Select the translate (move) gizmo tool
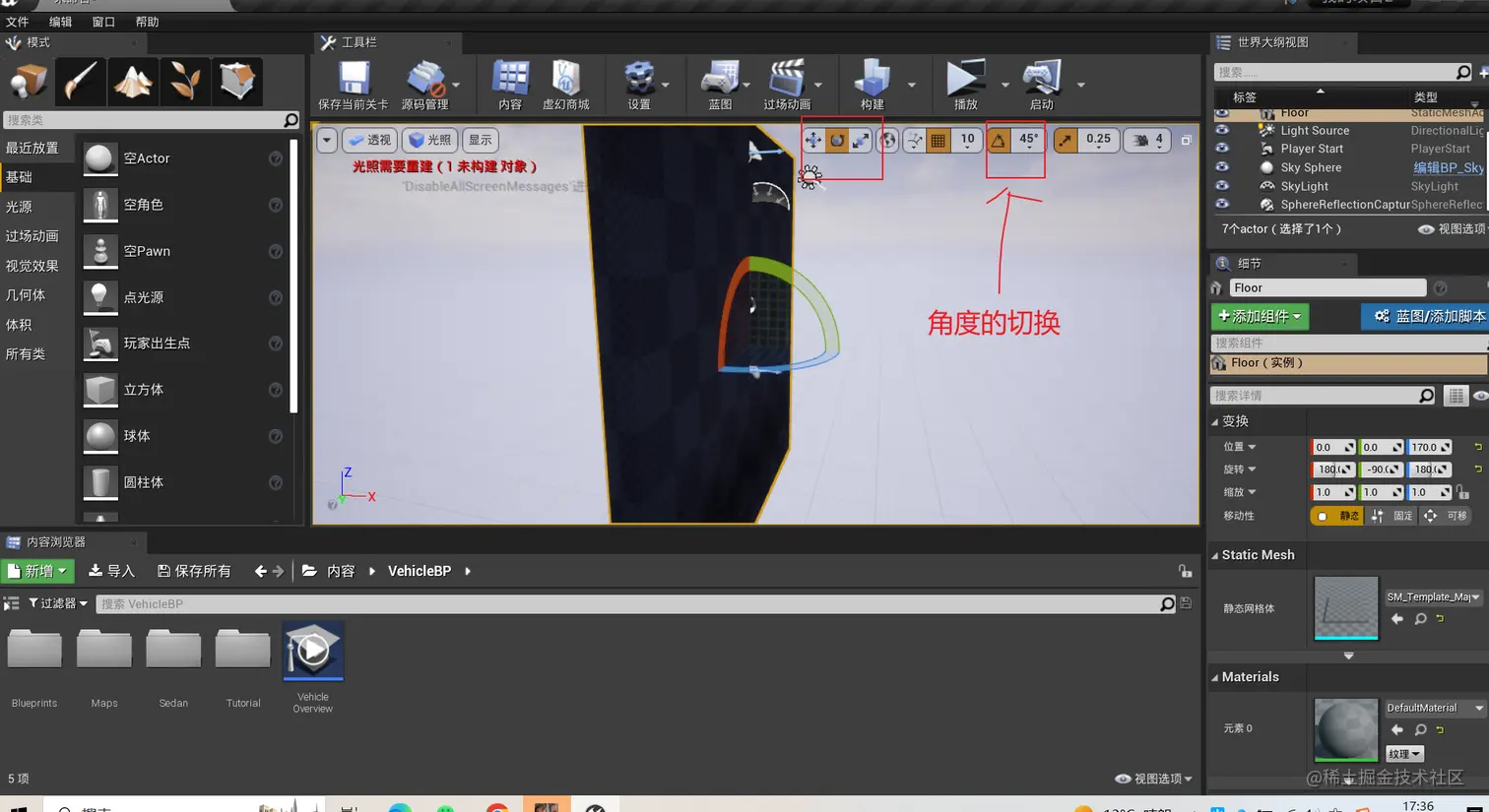 click(813, 141)
